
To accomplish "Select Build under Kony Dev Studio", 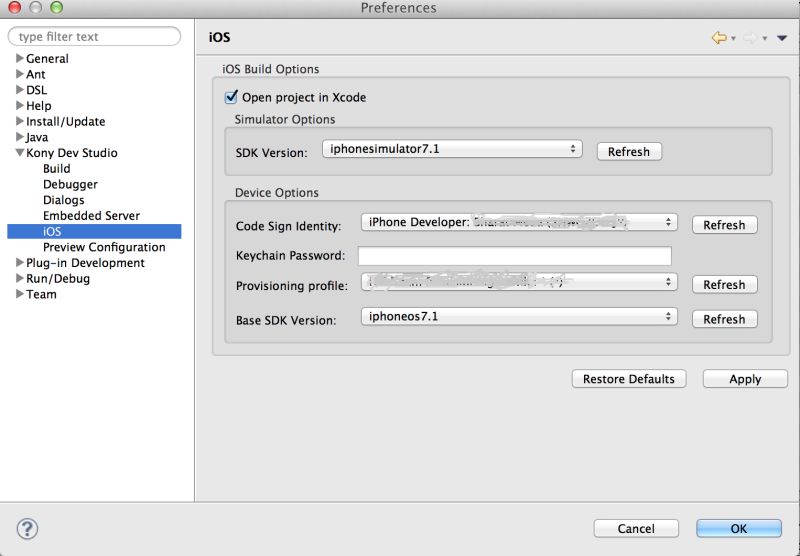I will (x=57, y=168).
